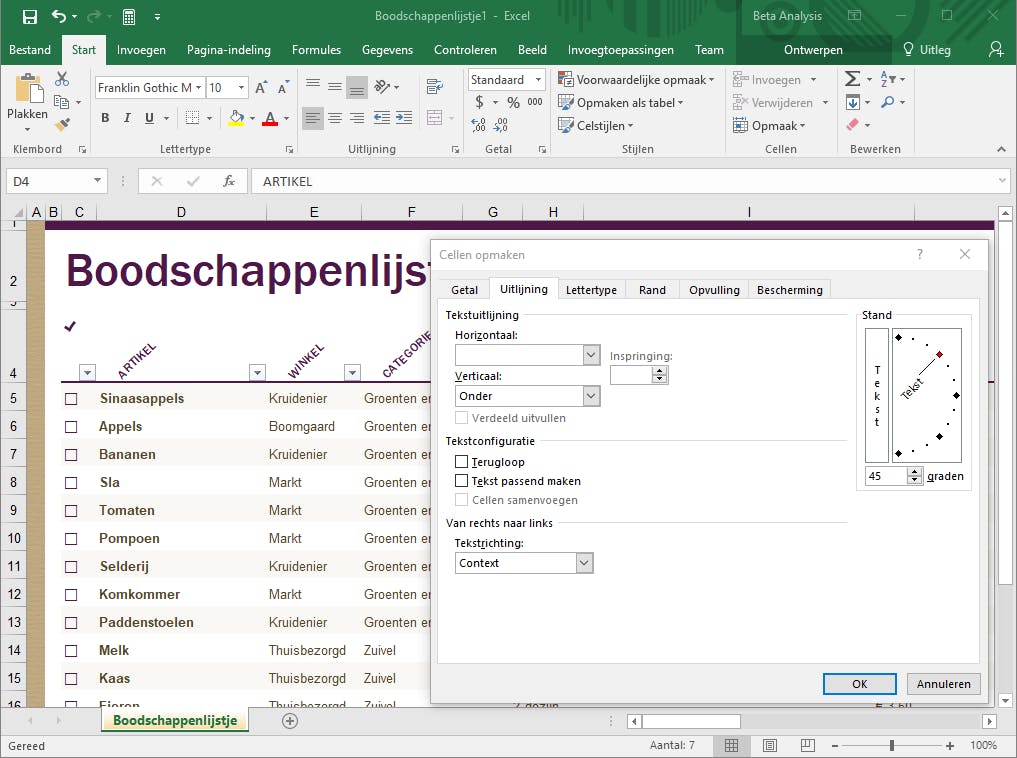The image size is (1017, 758).
Task: Click the font color red swatch
Action: click(269, 118)
